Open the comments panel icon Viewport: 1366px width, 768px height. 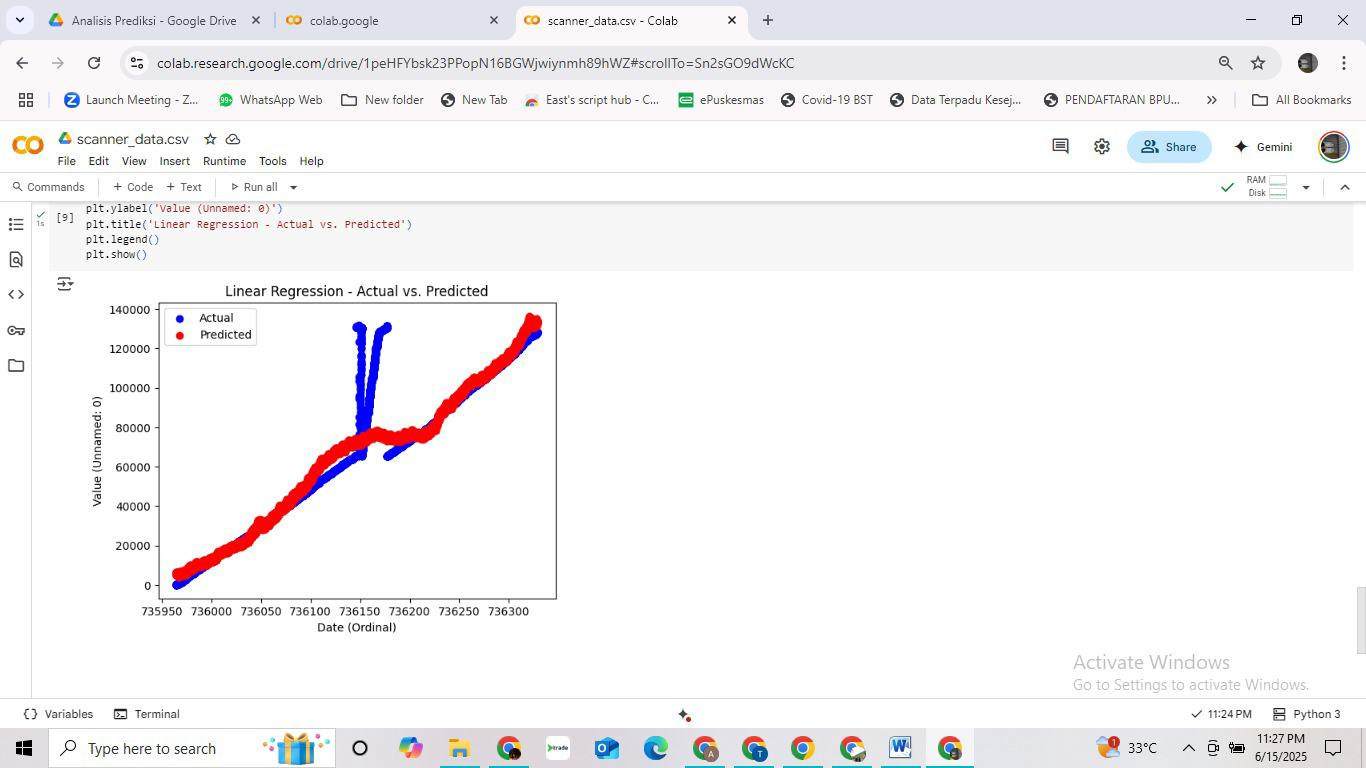[1060, 147]
